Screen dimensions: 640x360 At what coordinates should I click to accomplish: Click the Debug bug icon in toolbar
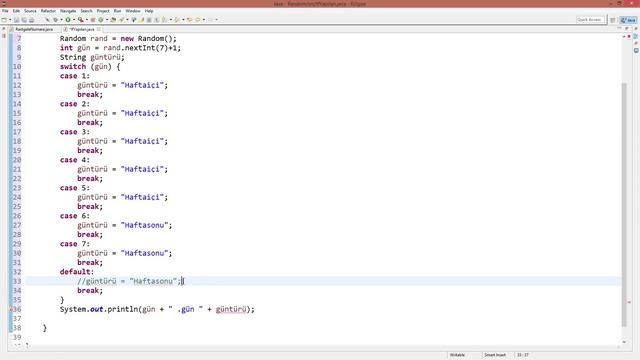pyautogui.click(x=56, y=20)
